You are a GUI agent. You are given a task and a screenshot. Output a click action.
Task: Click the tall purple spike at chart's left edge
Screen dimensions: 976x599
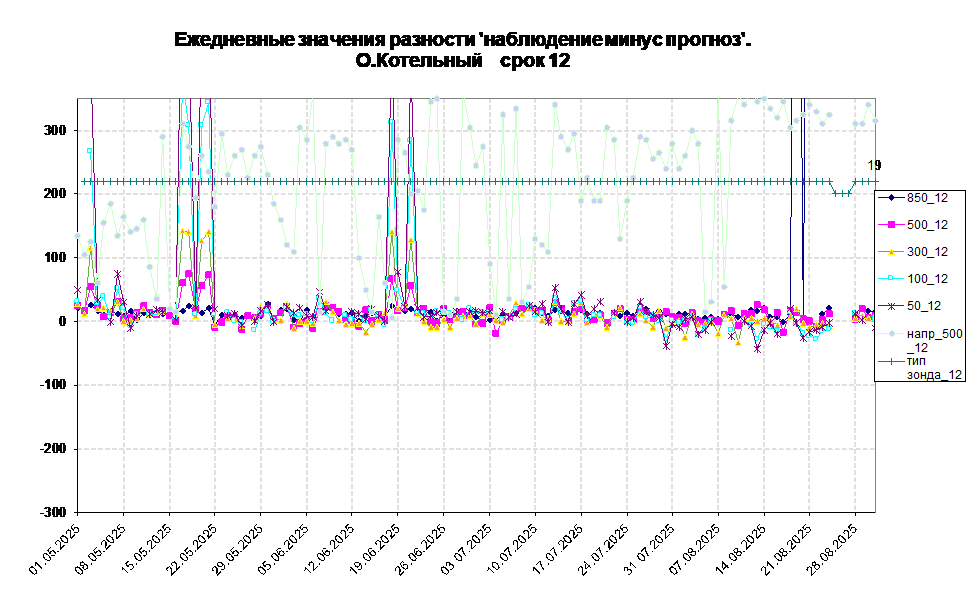93,180
